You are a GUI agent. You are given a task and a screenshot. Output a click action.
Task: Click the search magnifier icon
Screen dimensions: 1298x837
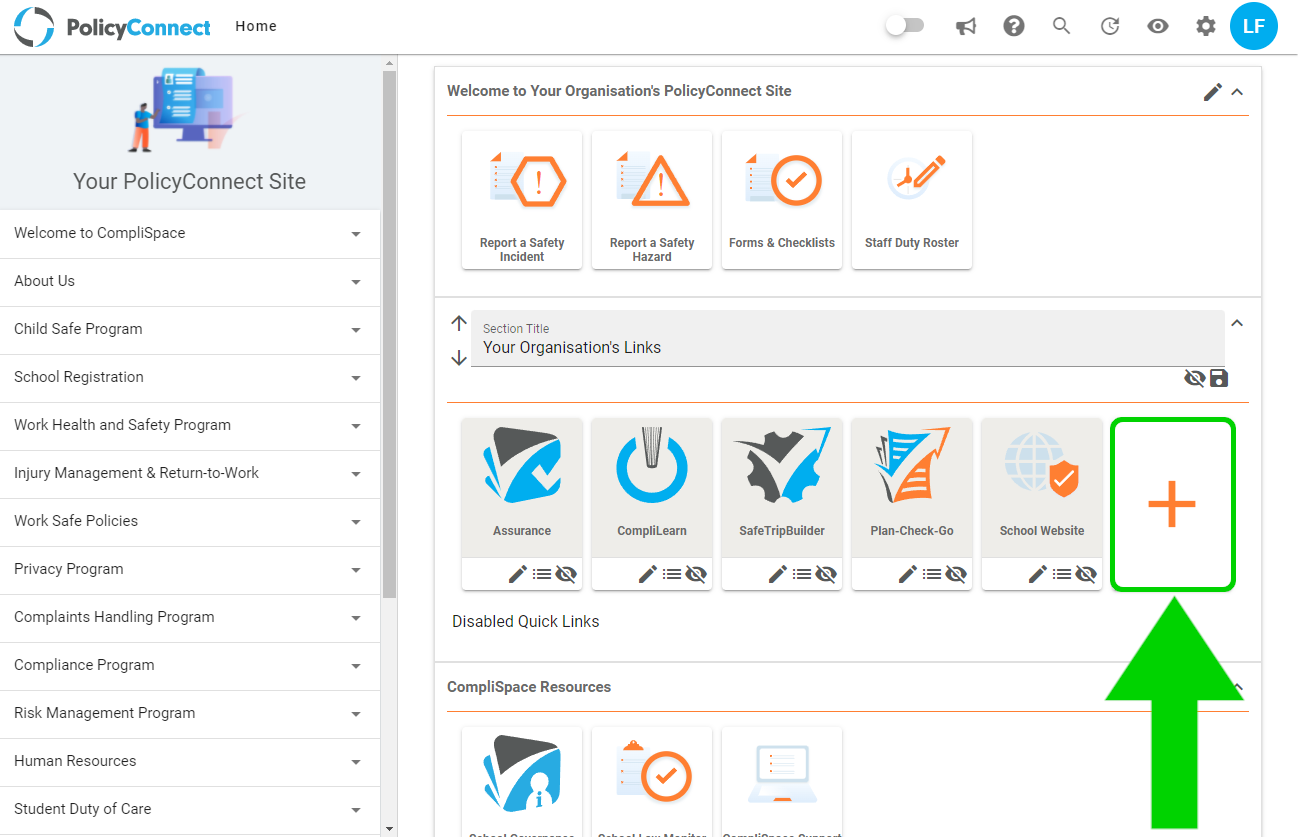(x=1062, y=27)
